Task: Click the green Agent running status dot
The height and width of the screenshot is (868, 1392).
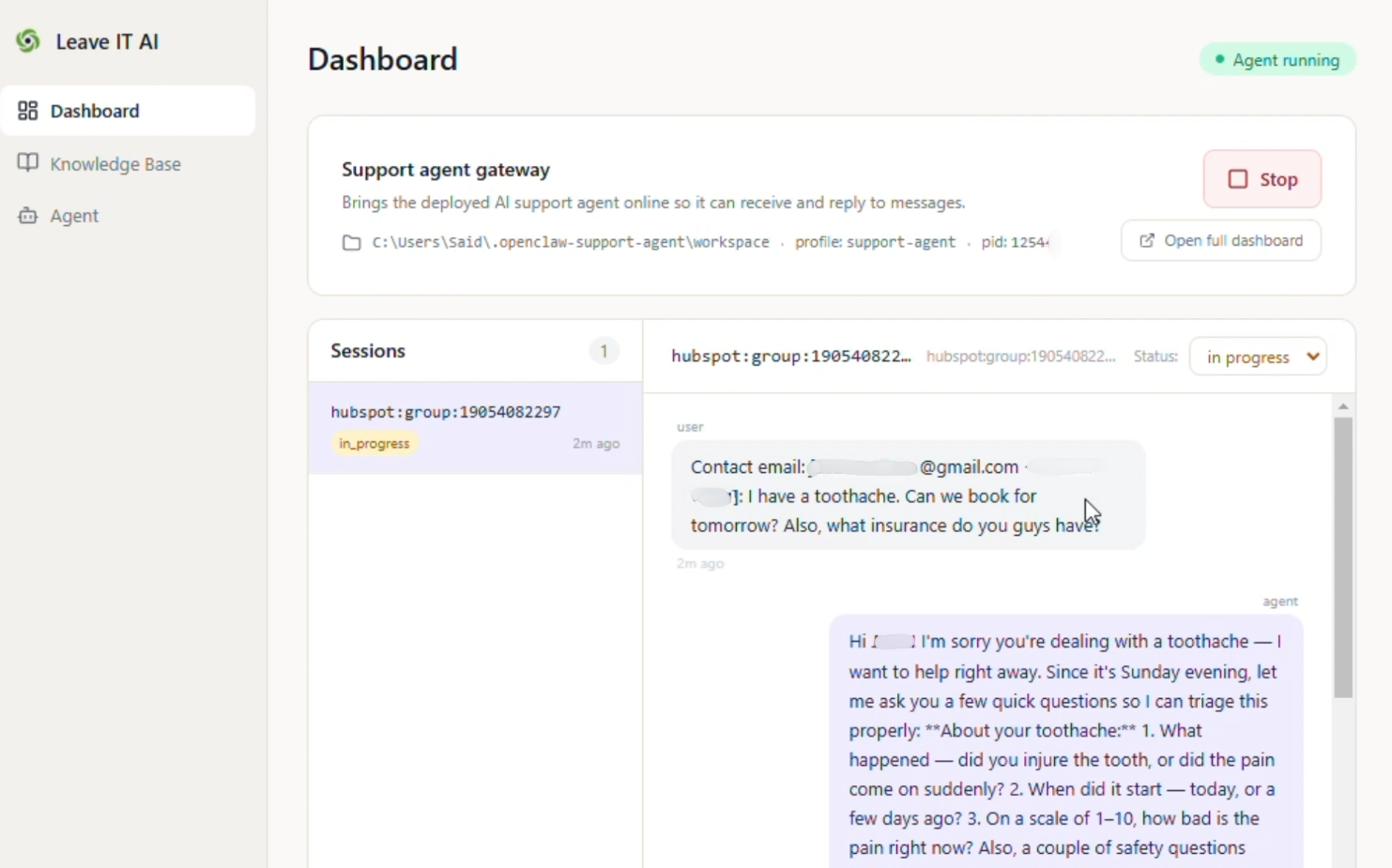Action: 1219,59
